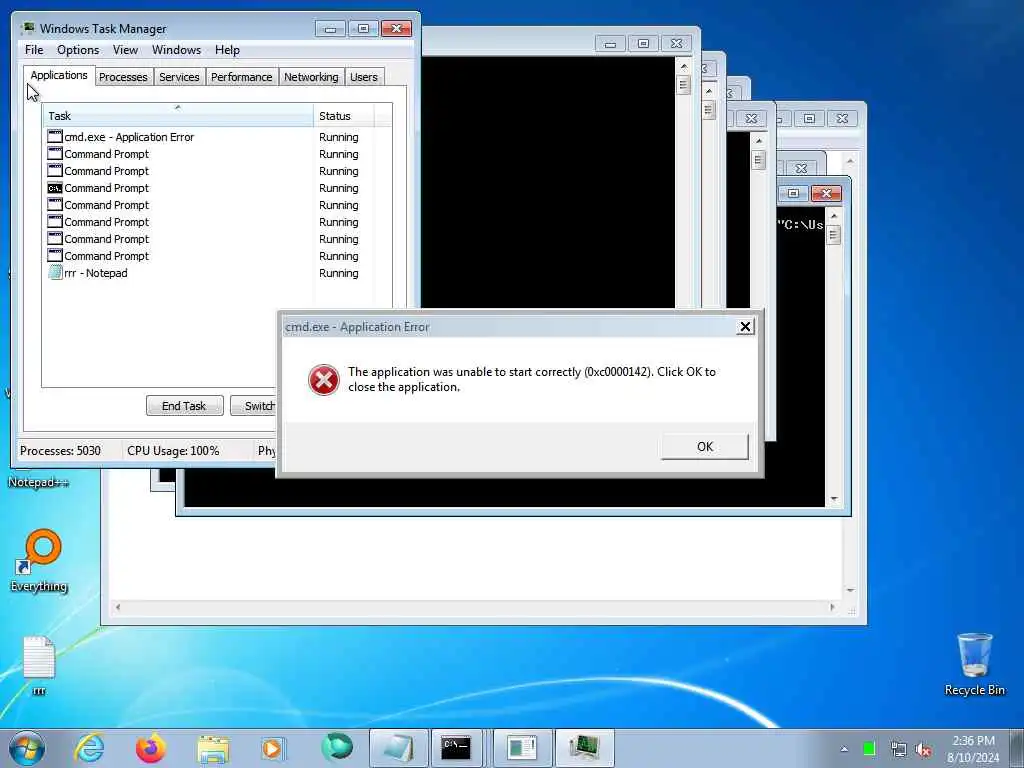This screenshot has width=1024, height=768.
Task: Click the End Task button
Action: pyautogui.click(x=184, y=406)
